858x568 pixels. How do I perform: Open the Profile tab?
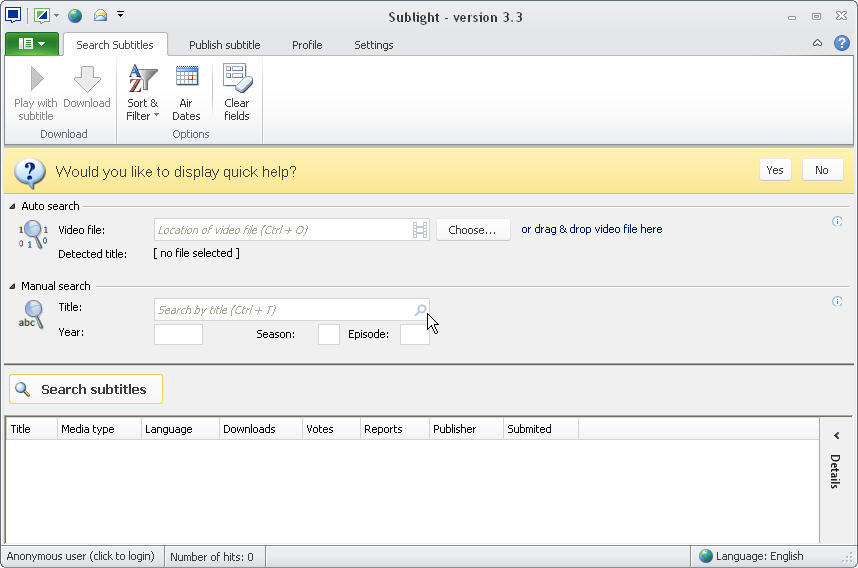point(307,45)
